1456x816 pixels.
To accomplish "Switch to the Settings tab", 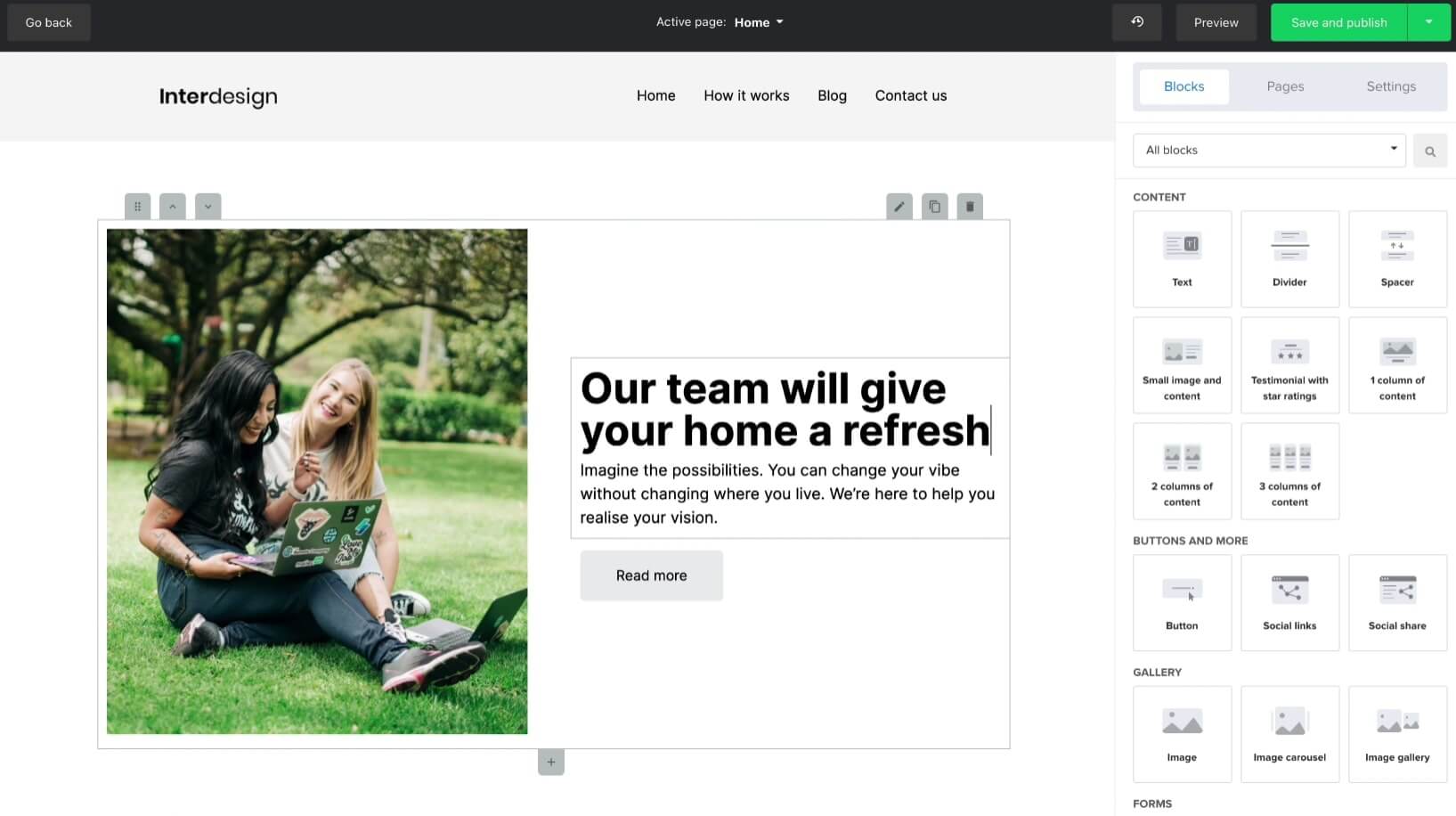I will [1390, 86].
